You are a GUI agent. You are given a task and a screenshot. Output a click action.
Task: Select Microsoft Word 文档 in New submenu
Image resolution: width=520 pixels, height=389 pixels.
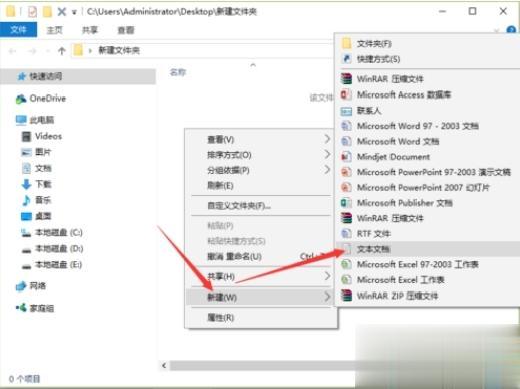pos(428,141)
